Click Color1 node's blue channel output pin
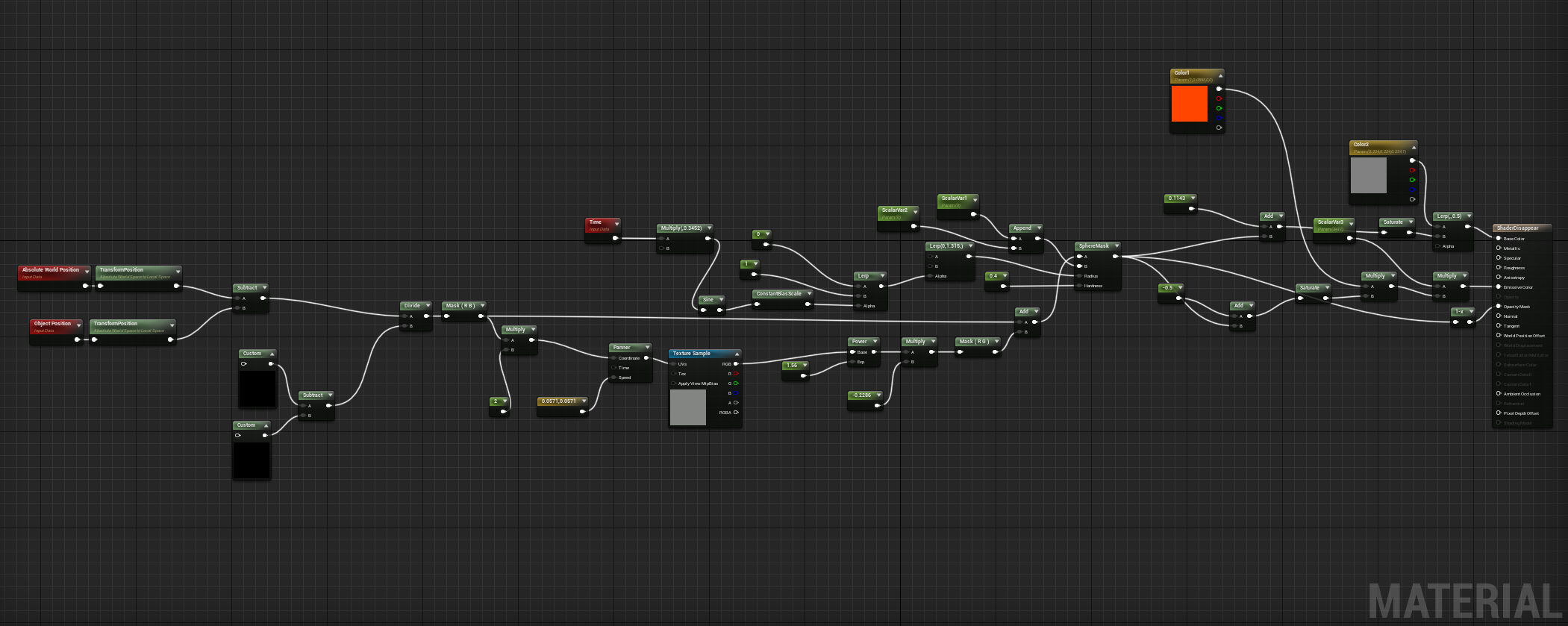The image size is (1568, 626). coord(1219,118)
